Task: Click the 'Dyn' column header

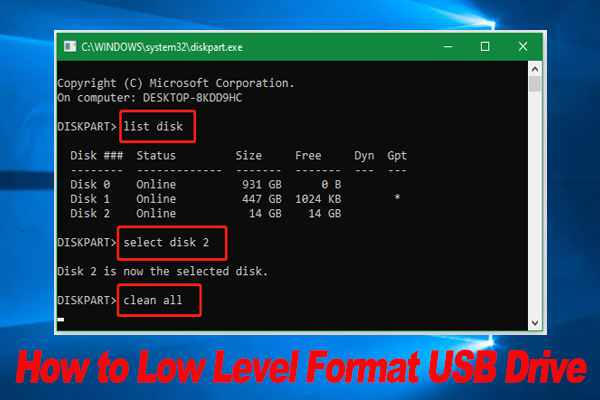Action: (364, 156)
